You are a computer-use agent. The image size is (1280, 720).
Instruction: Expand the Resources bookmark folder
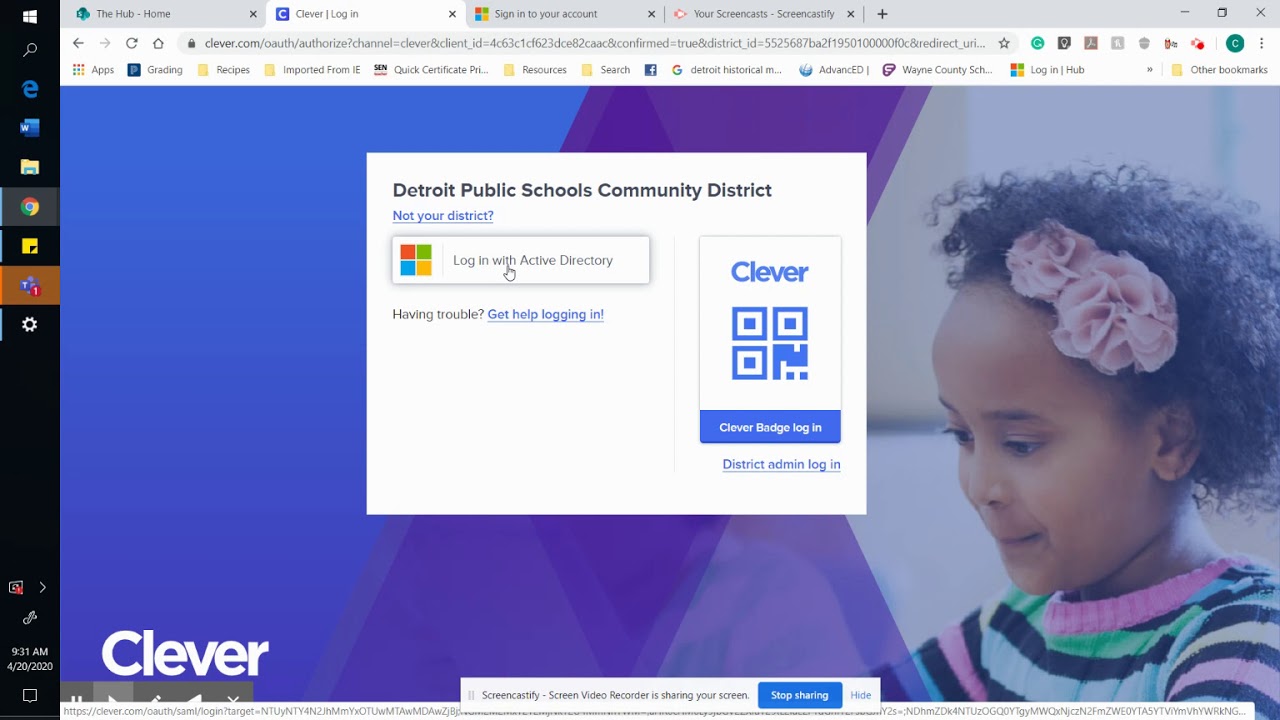[x=535, y=70]
